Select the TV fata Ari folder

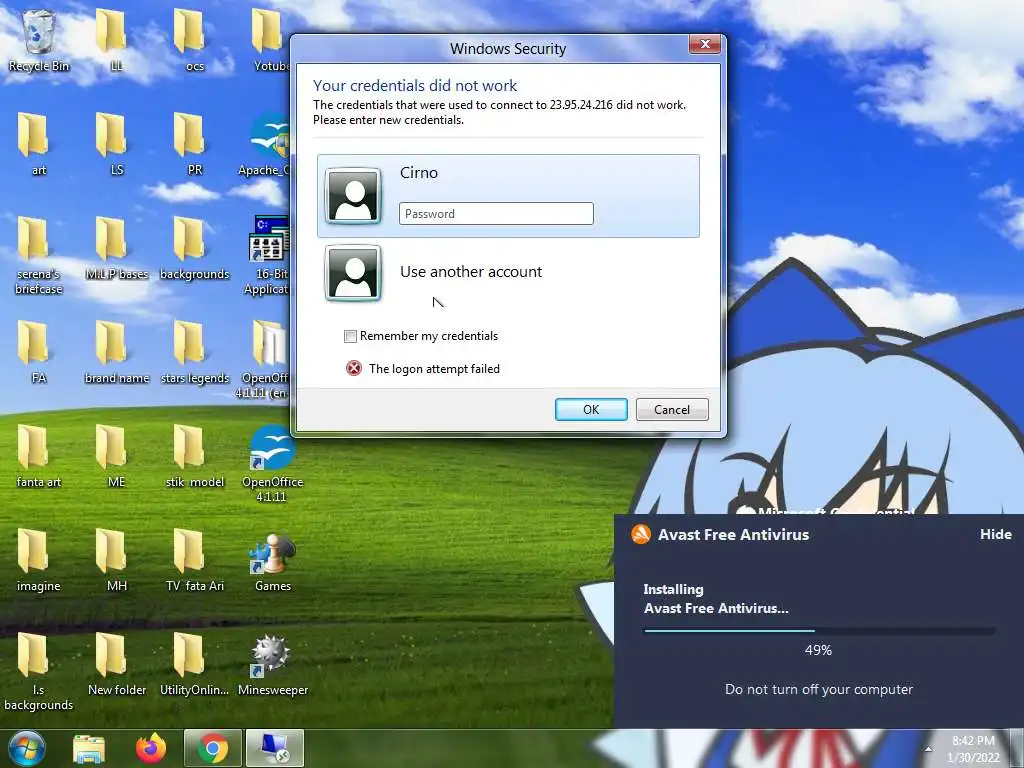(194, 560)
